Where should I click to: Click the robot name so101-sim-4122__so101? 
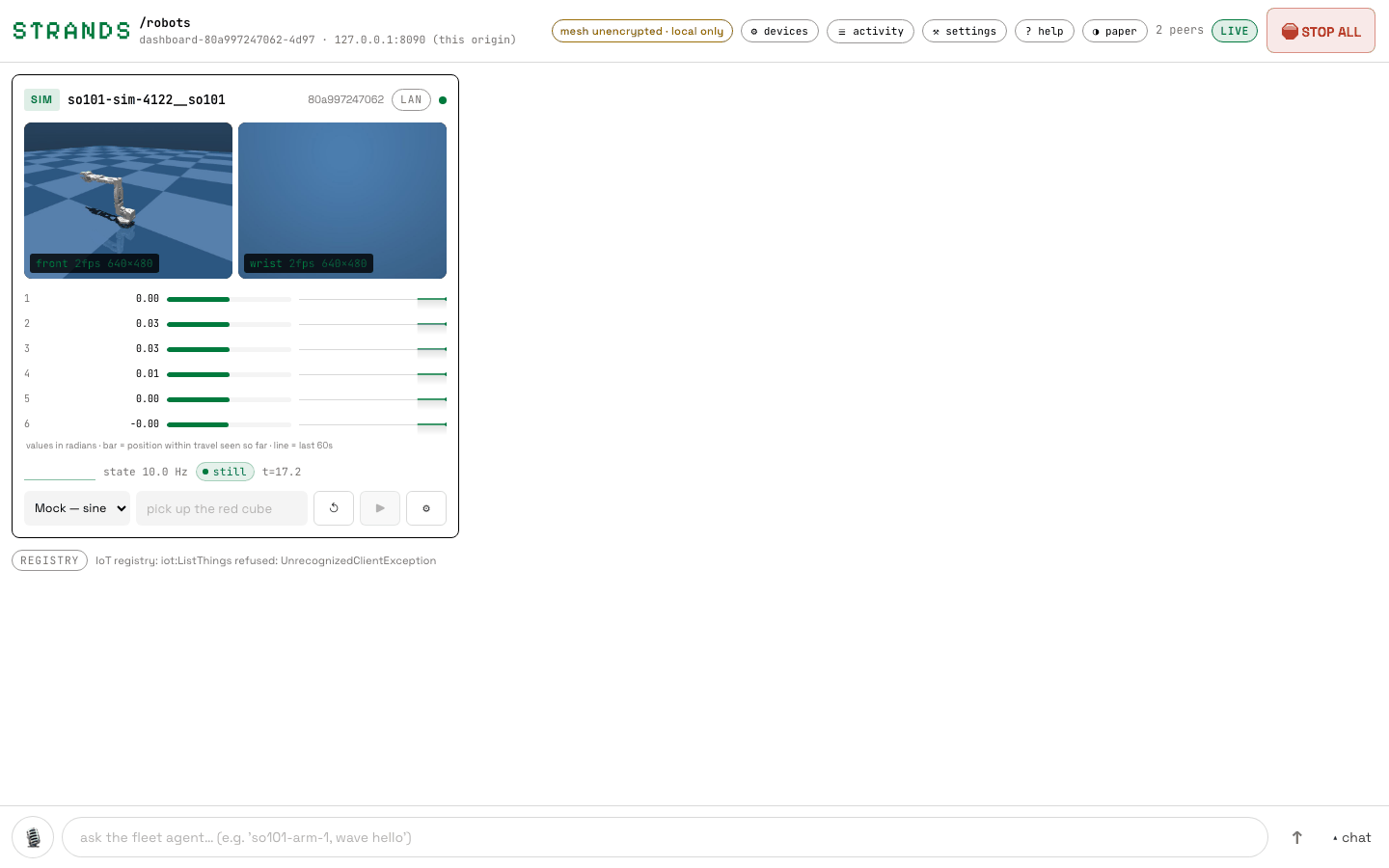point(147,100)
